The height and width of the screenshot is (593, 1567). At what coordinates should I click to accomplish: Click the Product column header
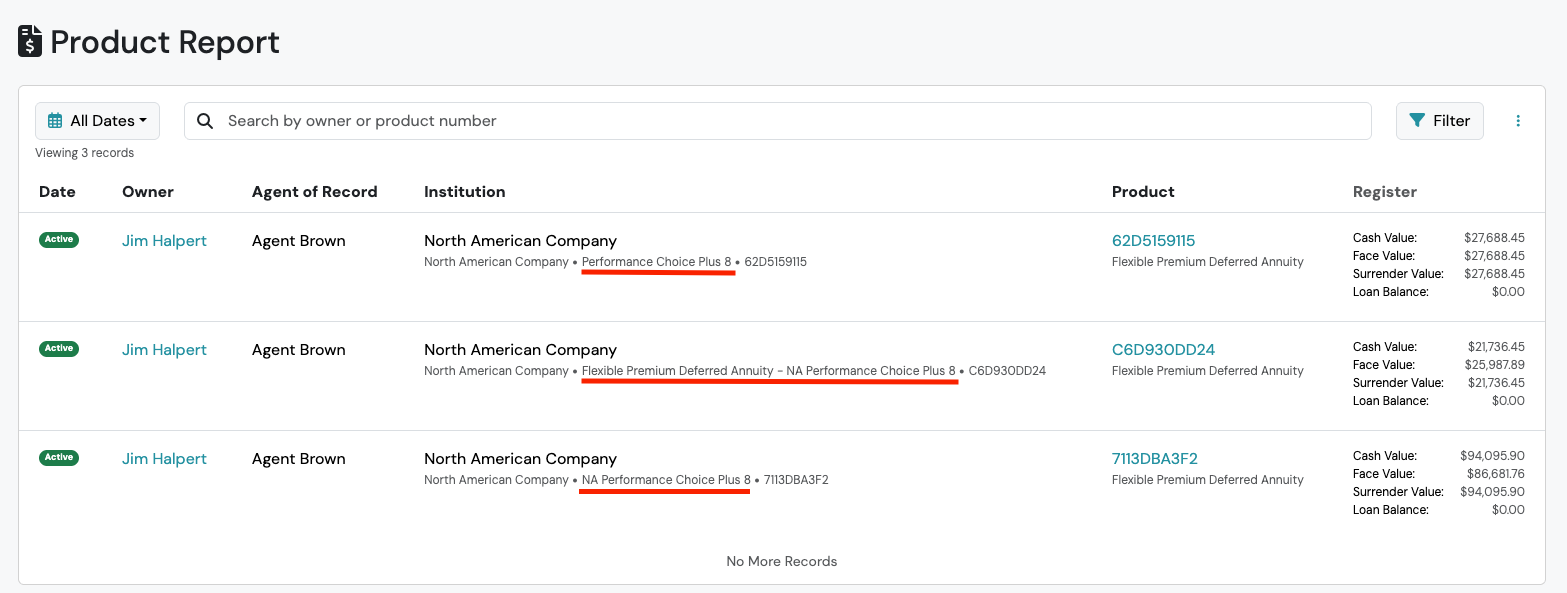pos(1143,192)
